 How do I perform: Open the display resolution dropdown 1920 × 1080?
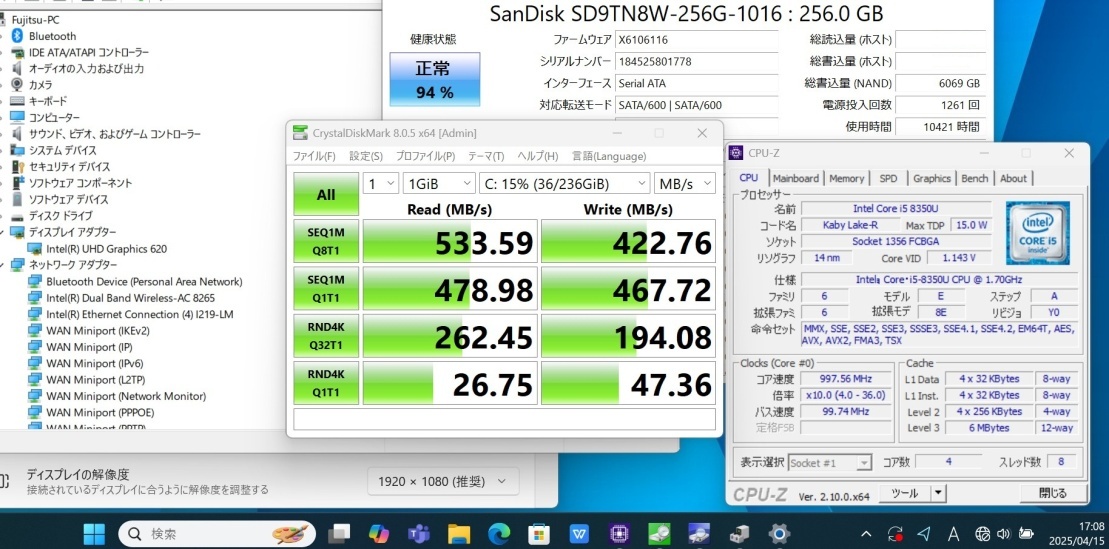(x=443, y=482)
